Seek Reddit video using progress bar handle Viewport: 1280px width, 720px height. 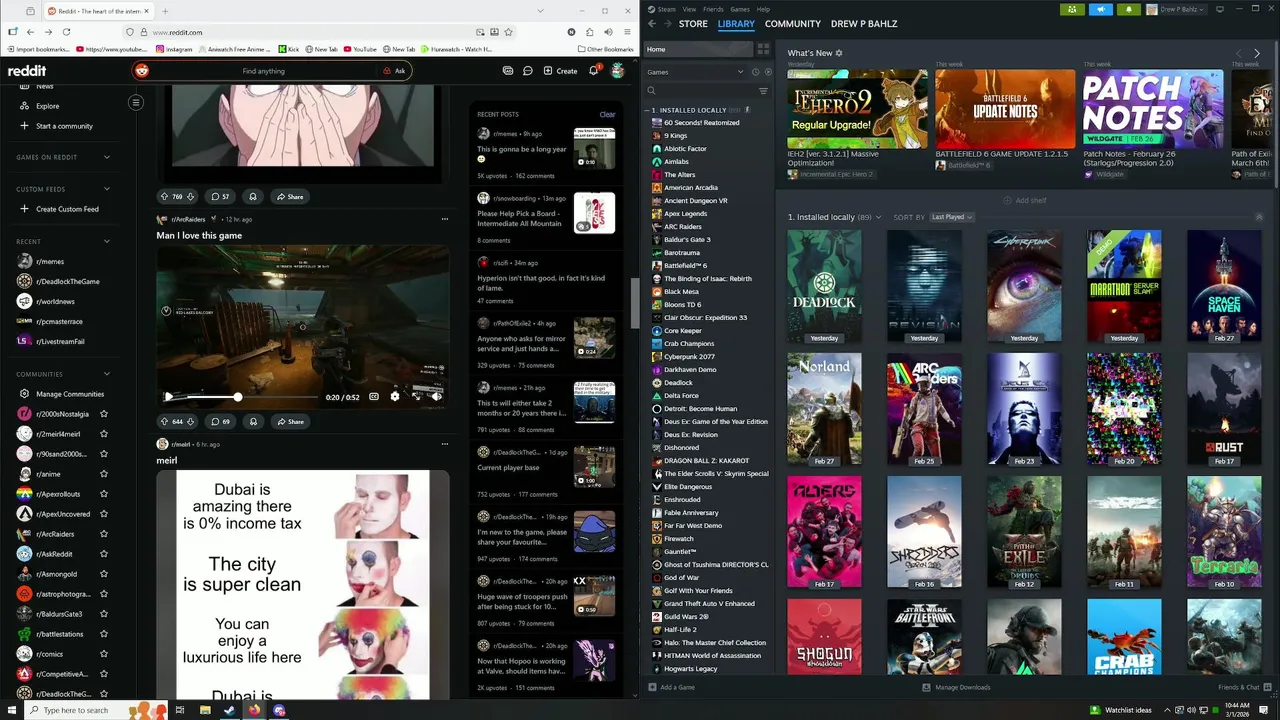pos(238,397)
